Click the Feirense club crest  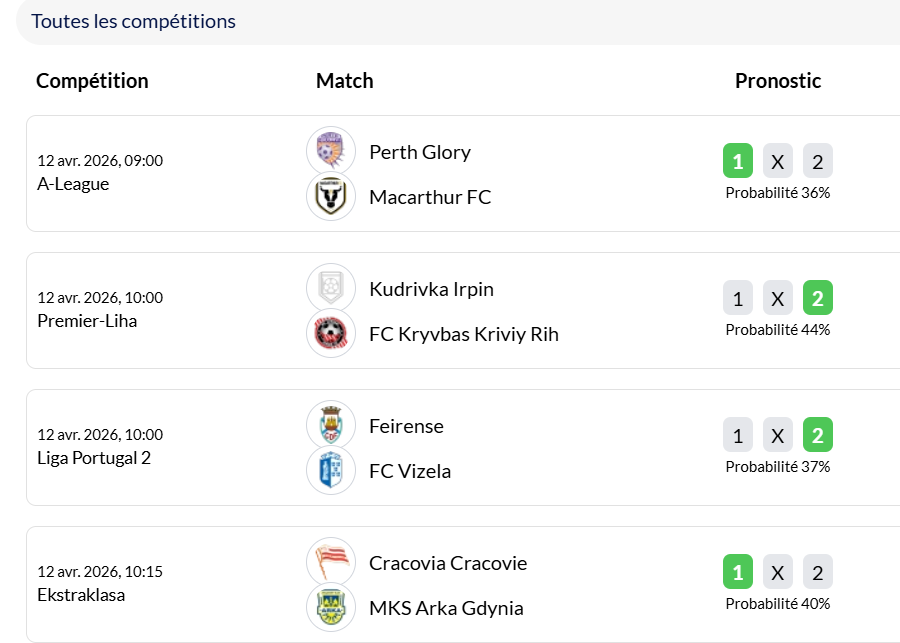(331, 425)
